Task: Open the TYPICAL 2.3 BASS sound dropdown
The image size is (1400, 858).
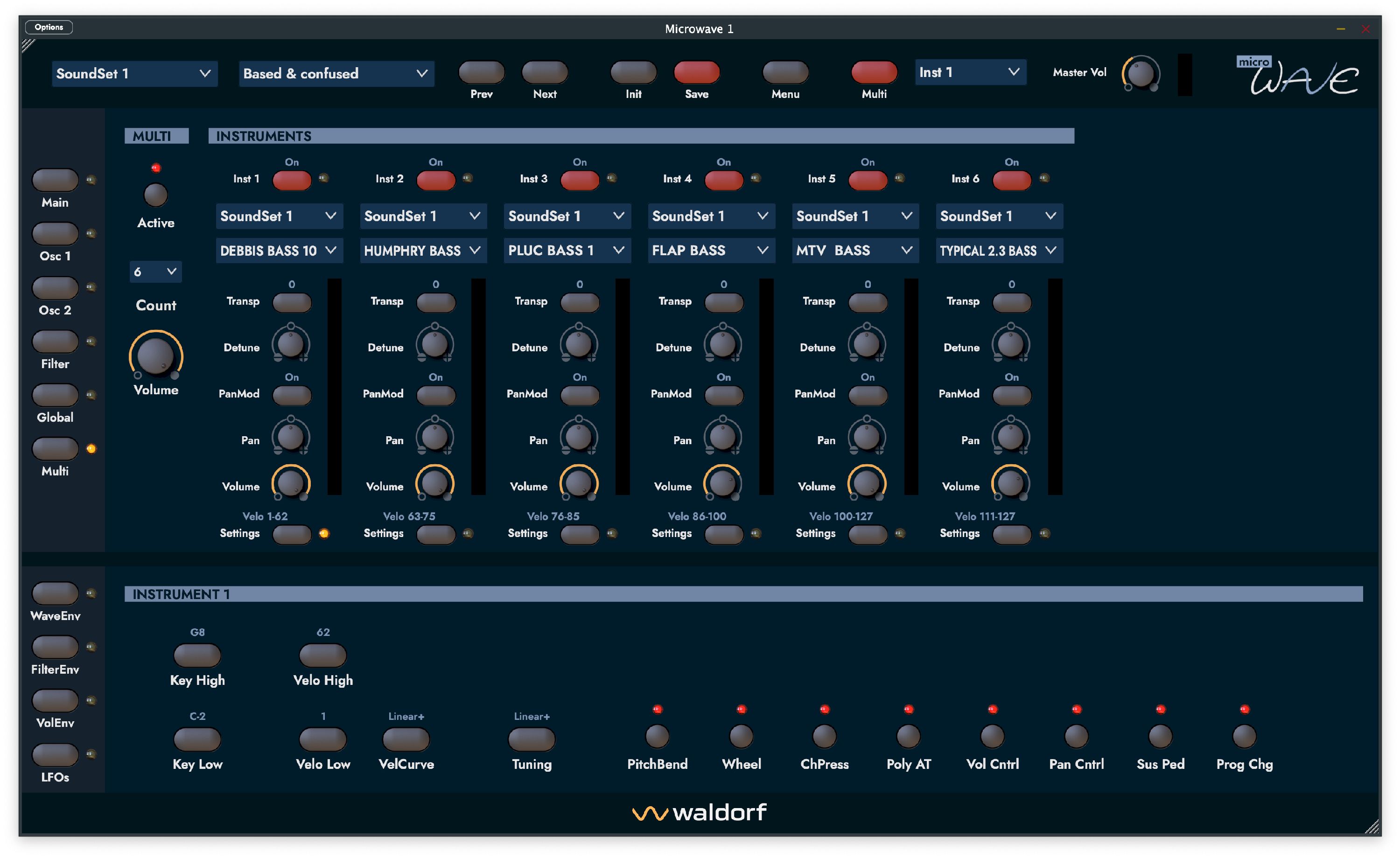Action: point(1000,251)
